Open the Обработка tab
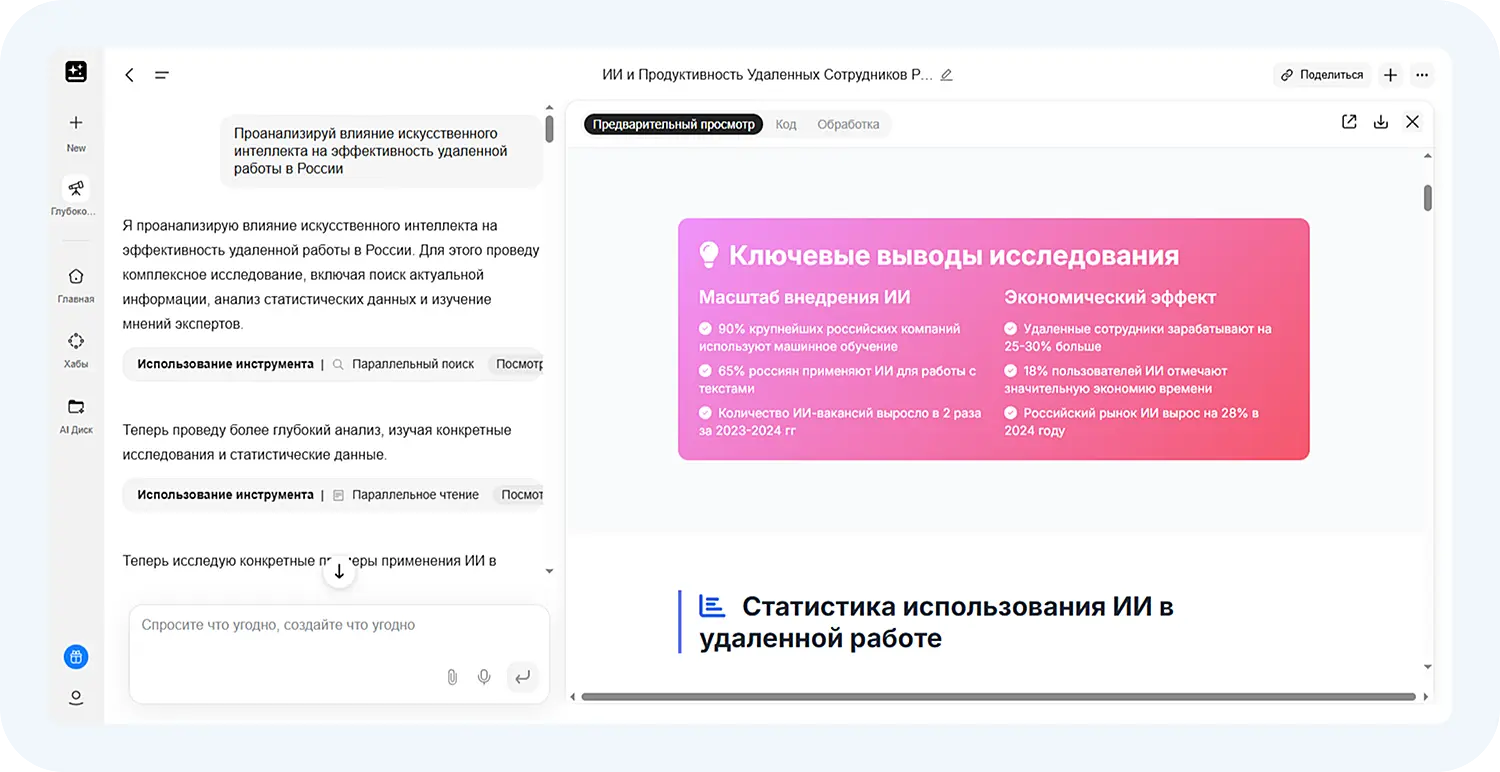This screenshot has width=1500, height=772. (x=848, y=123)
